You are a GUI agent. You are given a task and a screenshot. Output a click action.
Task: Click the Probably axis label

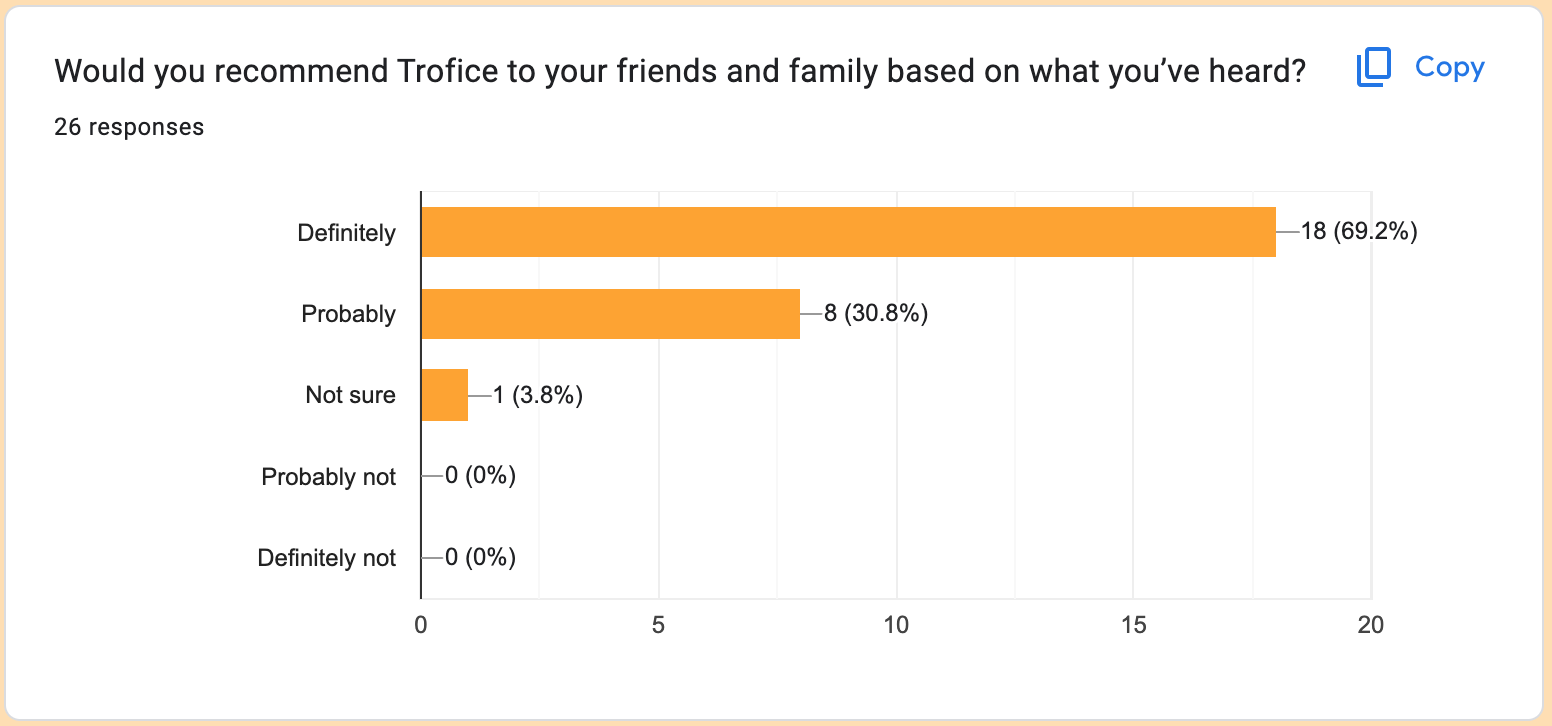pyautogui.click(x=349, y=314)
